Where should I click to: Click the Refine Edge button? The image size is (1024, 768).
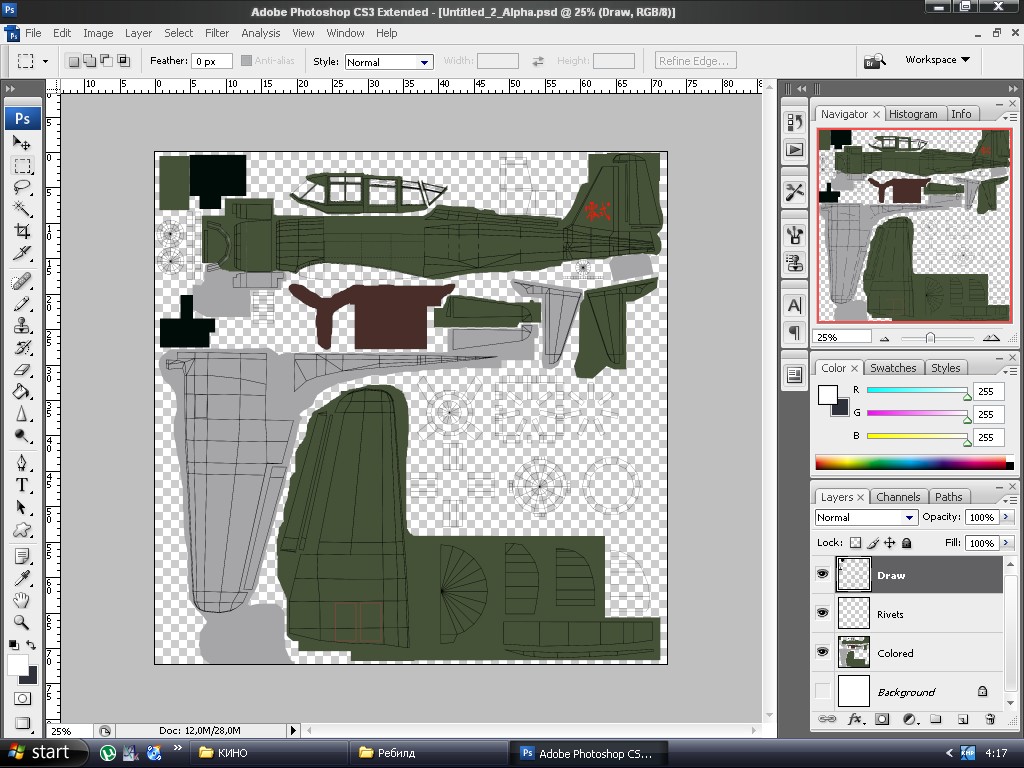pos(695,61)
